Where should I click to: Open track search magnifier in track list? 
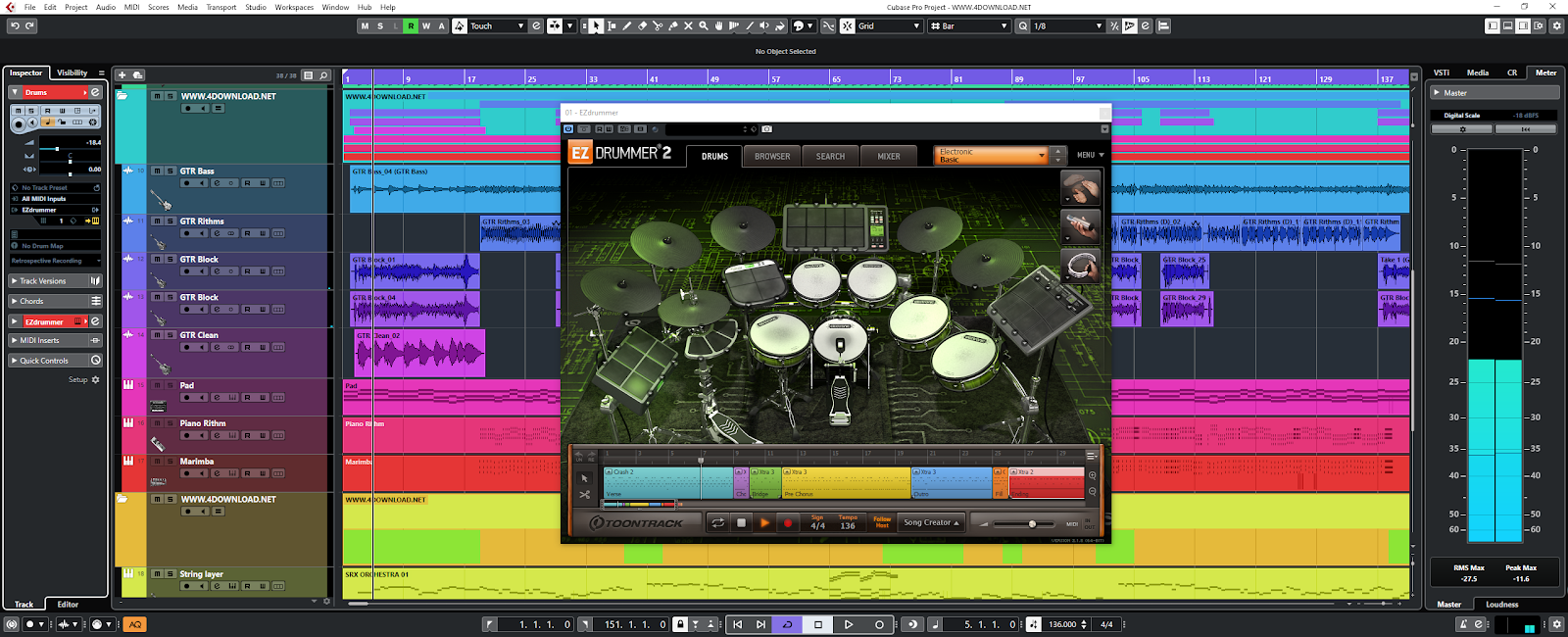(323, 74)
